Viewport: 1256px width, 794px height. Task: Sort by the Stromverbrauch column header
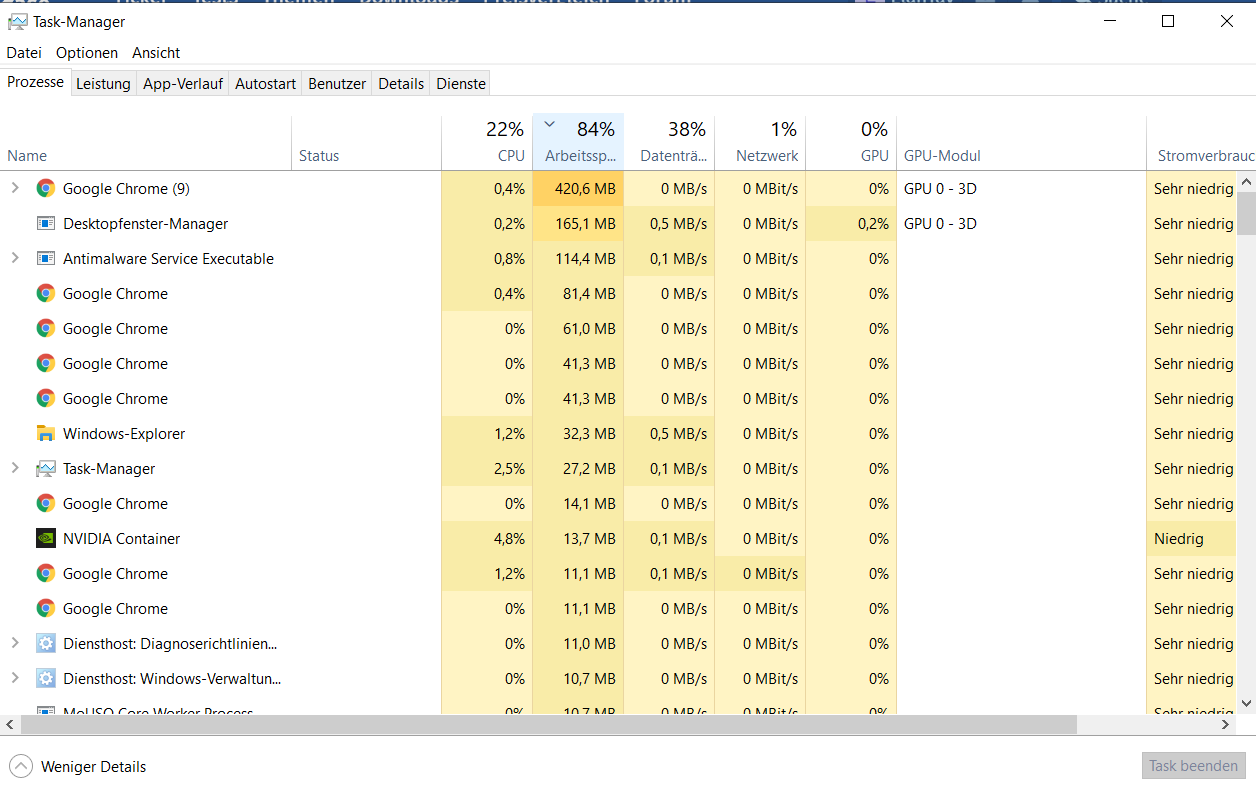tap(1201, 142)
